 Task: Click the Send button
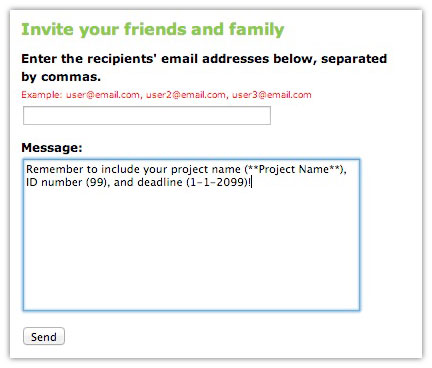44,336
